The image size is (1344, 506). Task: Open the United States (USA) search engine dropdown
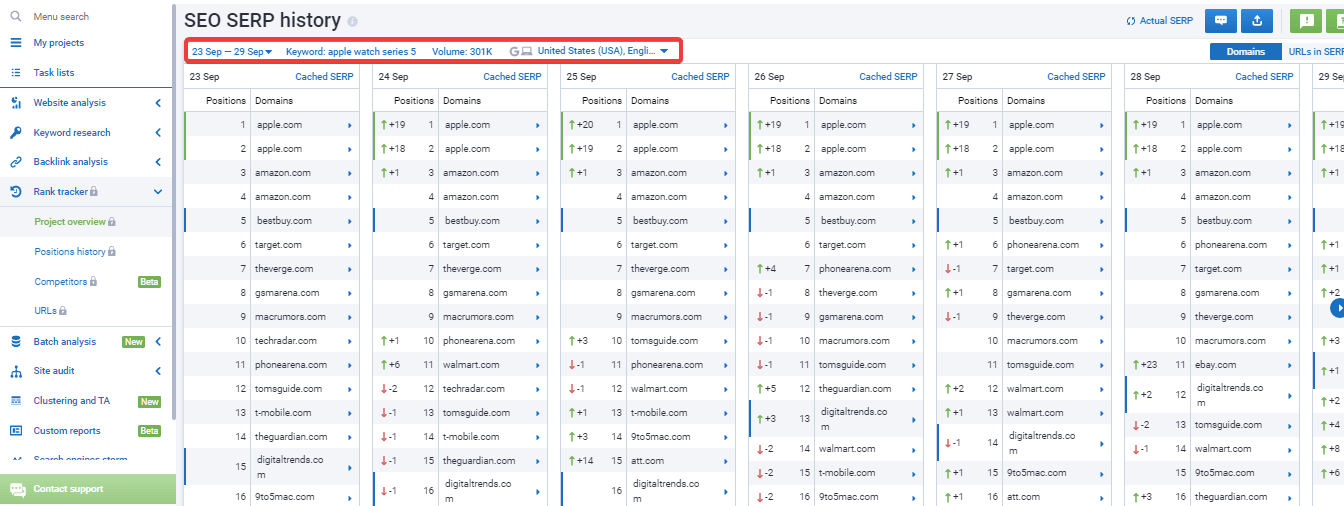603,51
